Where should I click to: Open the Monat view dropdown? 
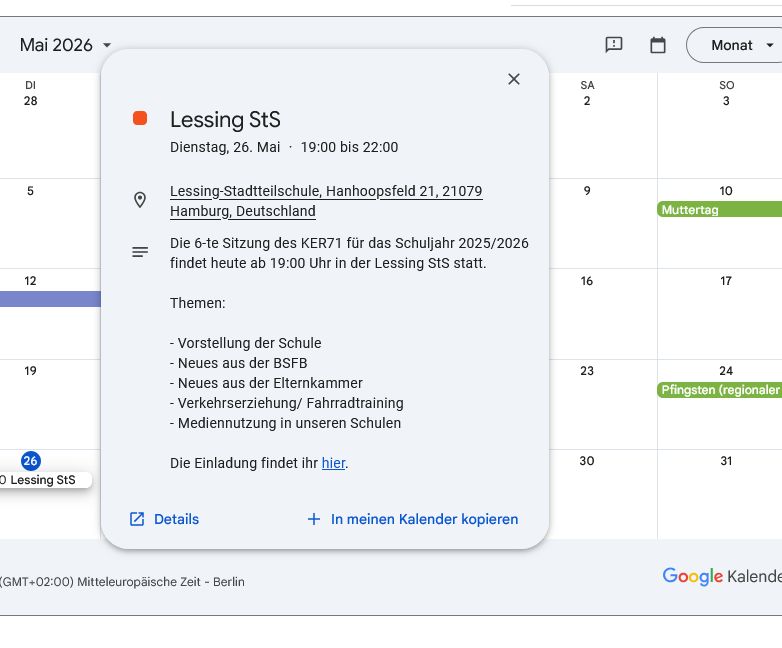pos(736,45)
